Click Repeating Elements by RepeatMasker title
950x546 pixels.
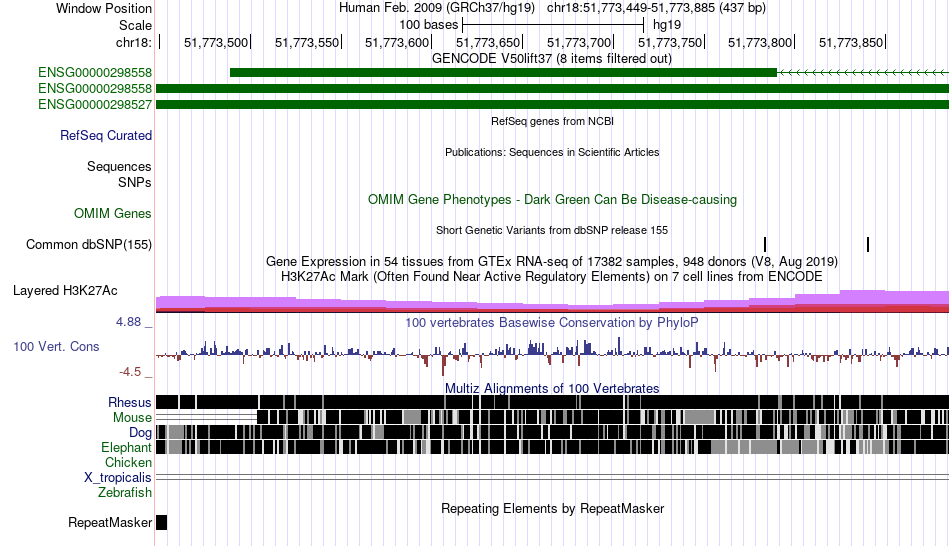pos(552,508)
